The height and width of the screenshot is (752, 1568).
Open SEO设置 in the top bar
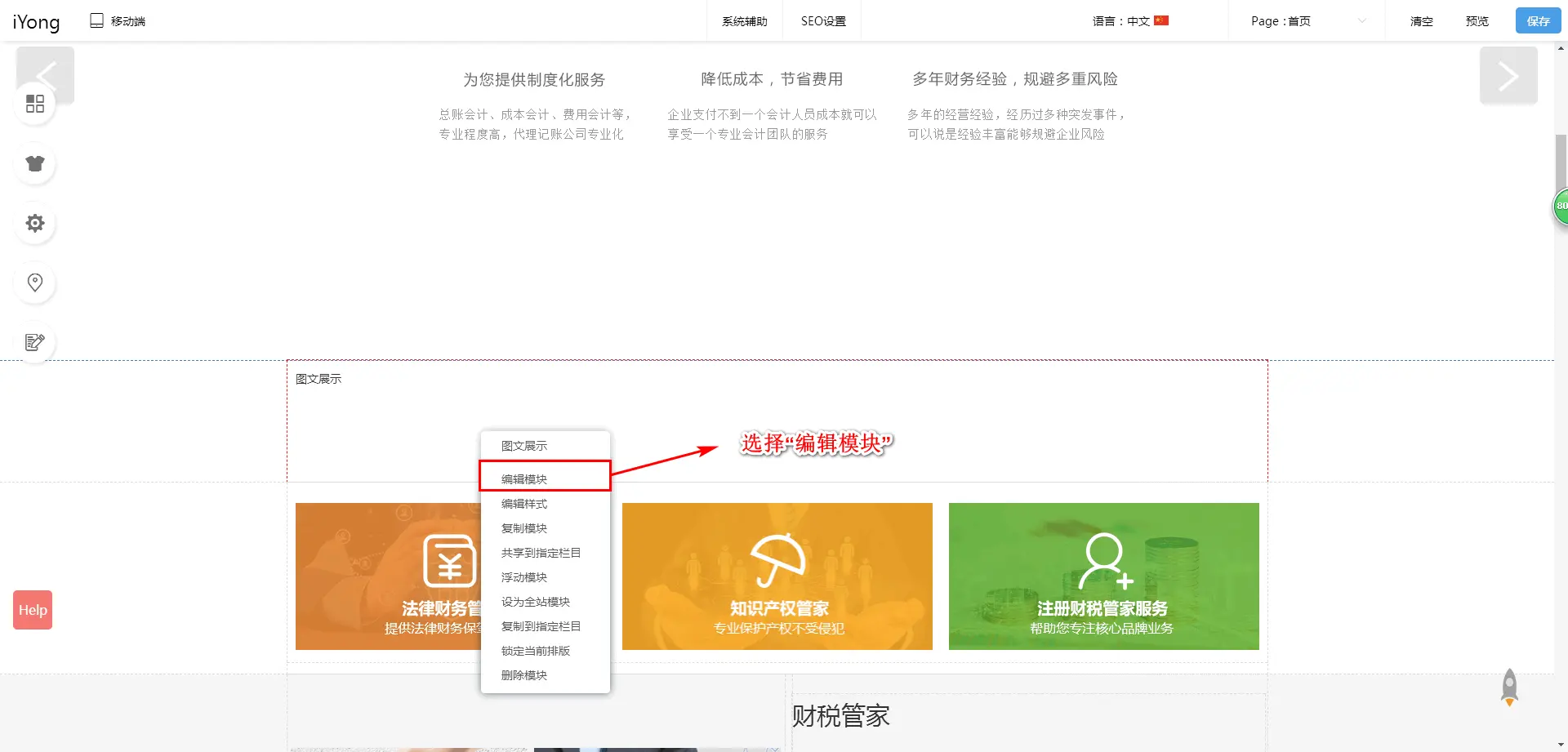point(822,21)
